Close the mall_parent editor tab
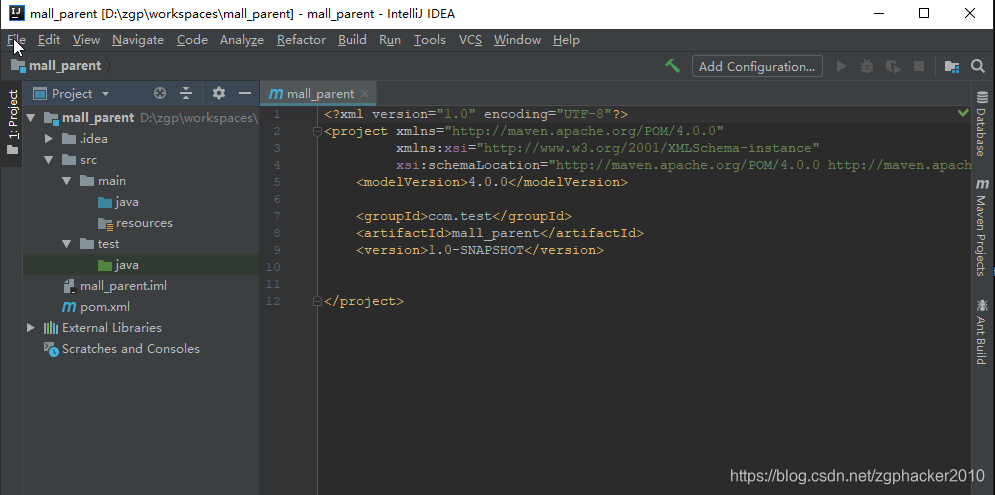 [x=364, y=93]
